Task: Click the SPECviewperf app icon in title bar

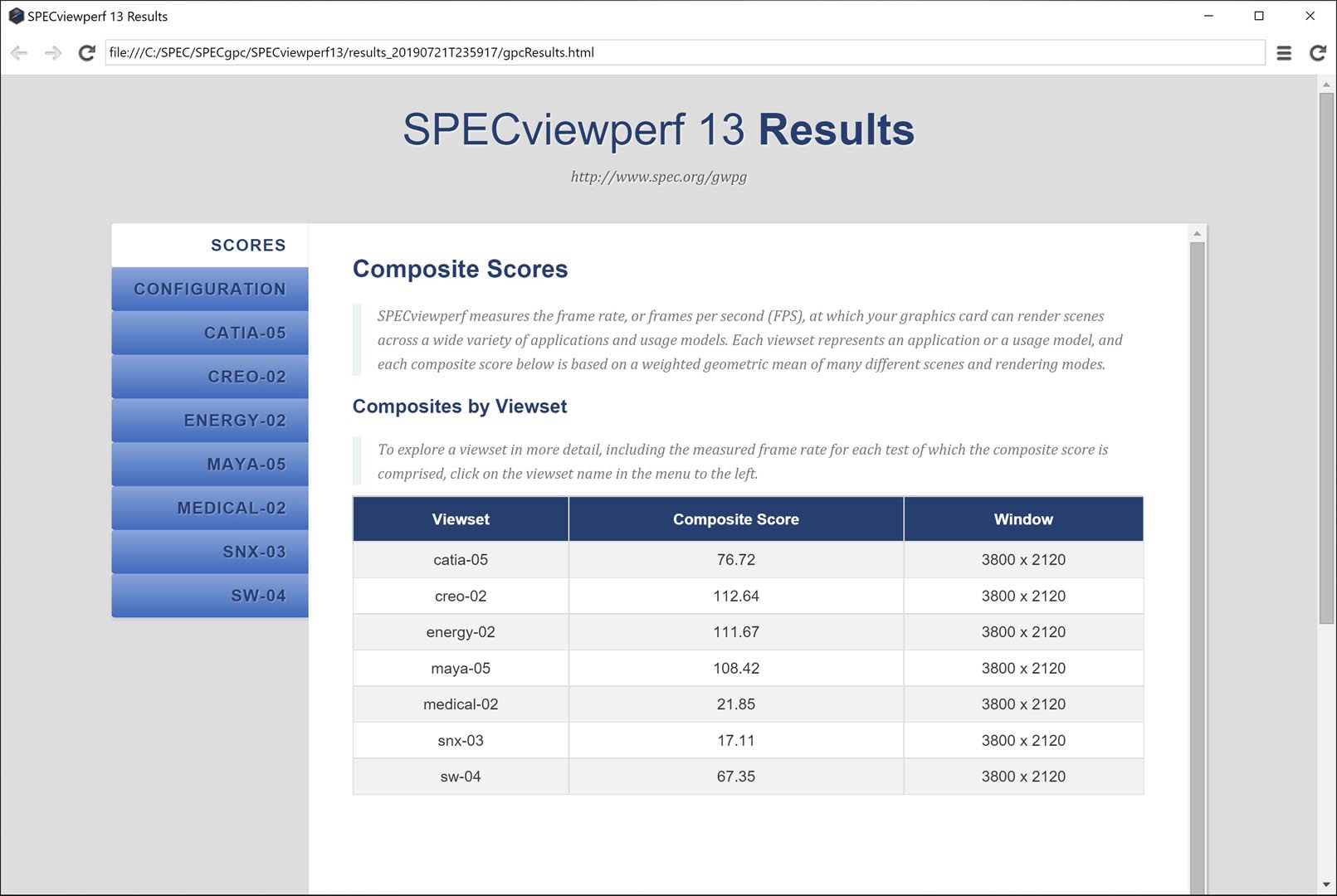Action: click(x=16, y=16)
